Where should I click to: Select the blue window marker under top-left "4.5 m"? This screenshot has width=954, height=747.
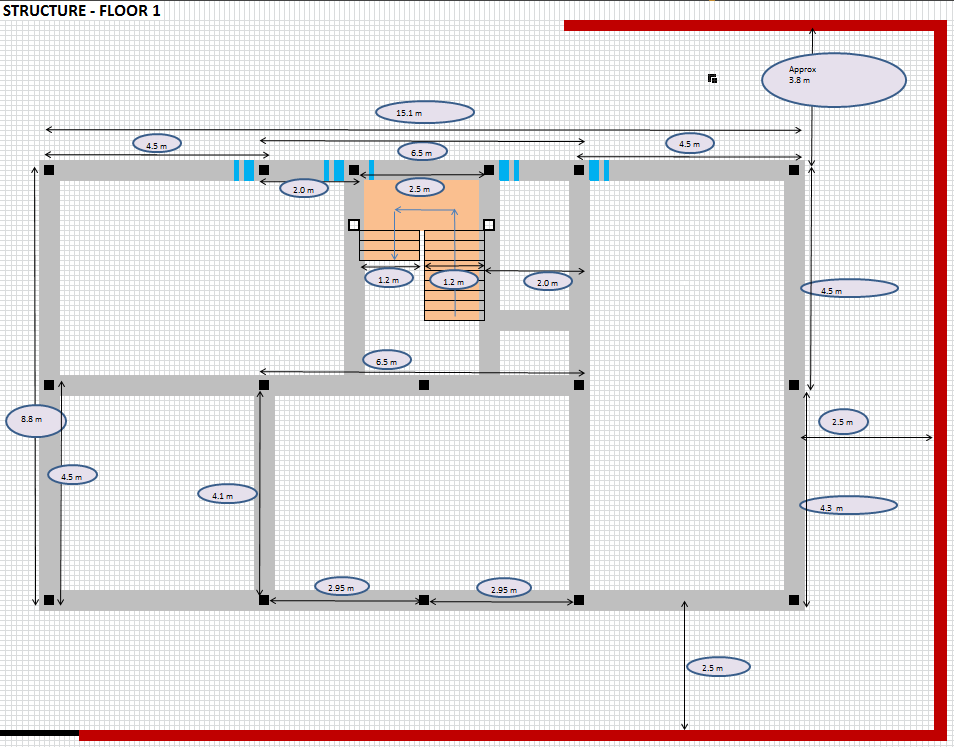pos(244,170)
